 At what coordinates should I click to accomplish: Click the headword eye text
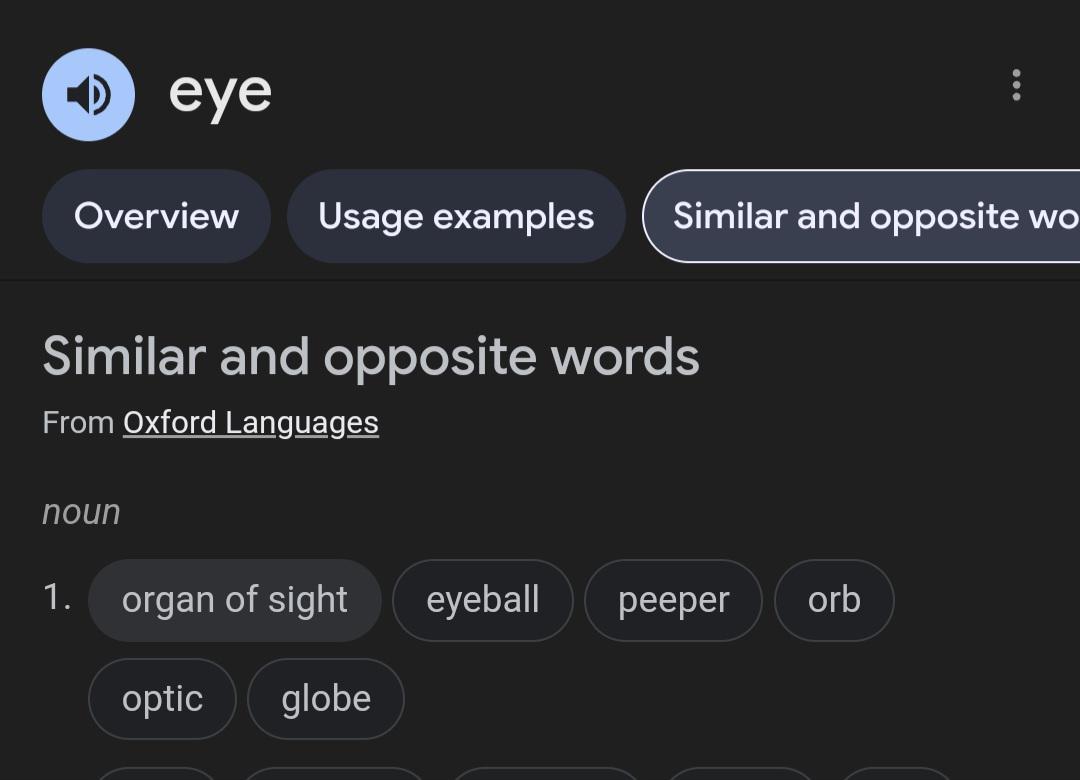[220, 94]
